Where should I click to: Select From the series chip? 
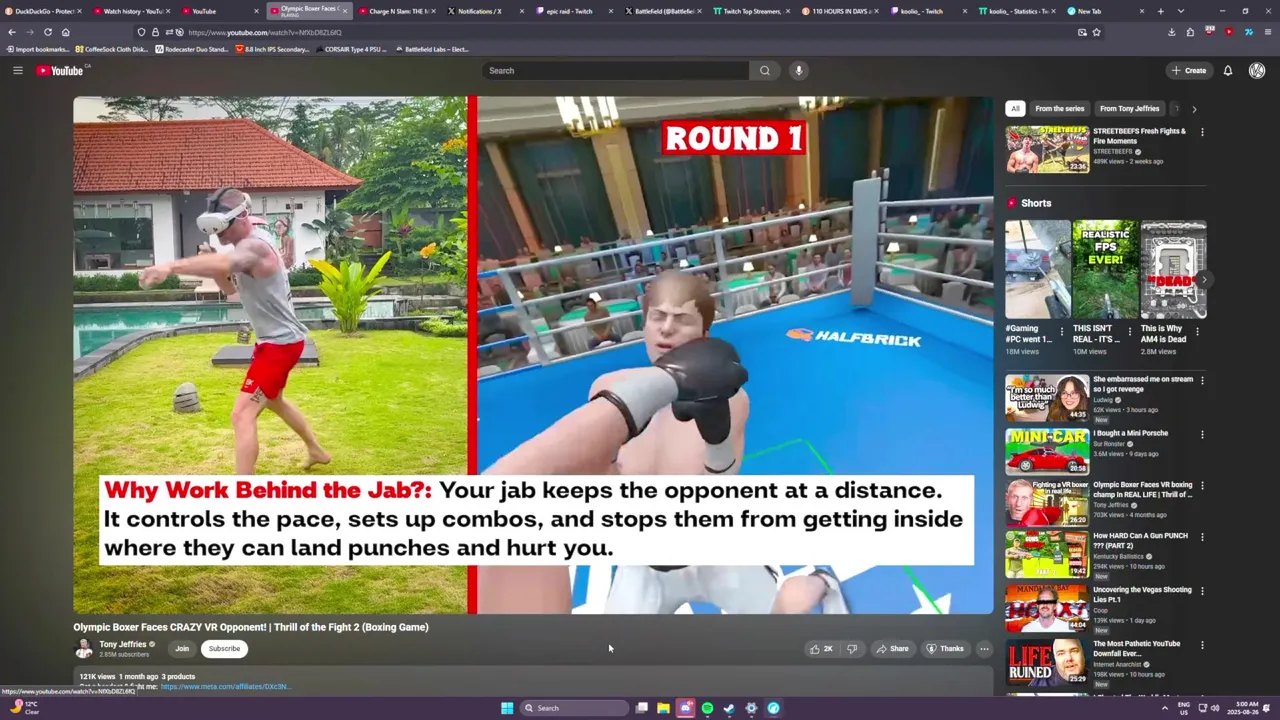(x=1059, y=108)
